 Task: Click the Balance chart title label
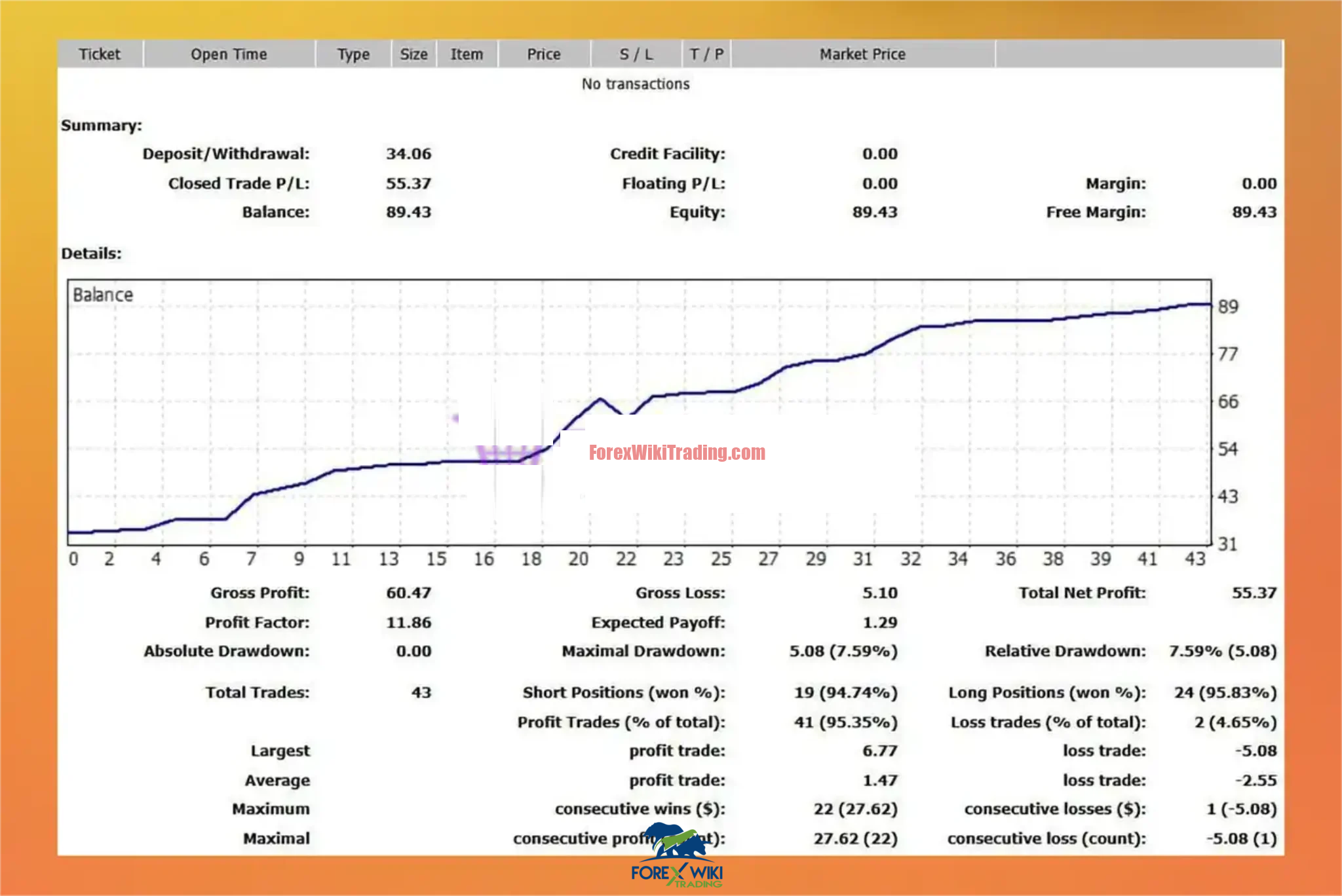[x=103, y=295]
